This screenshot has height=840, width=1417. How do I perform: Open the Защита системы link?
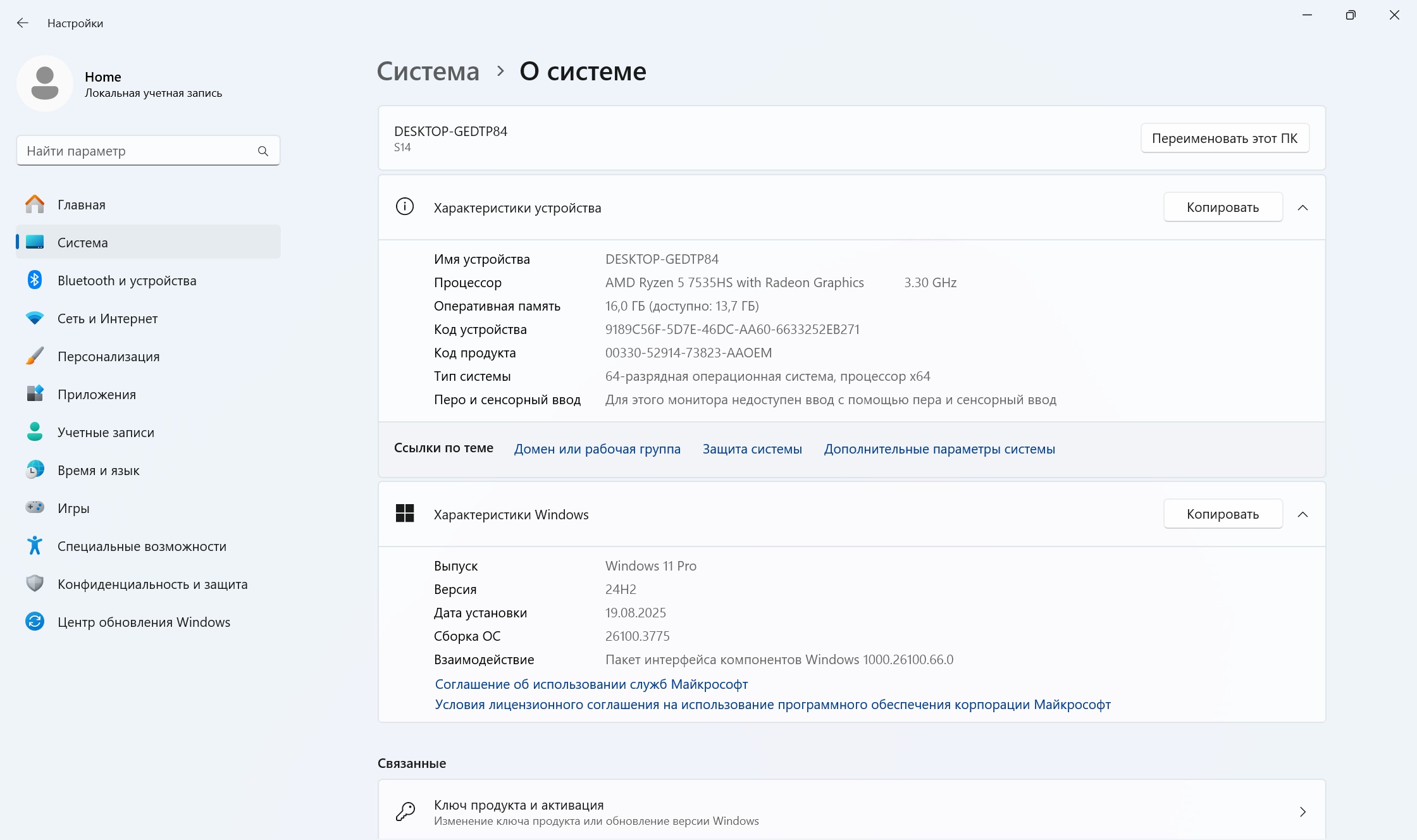[752, 449]
